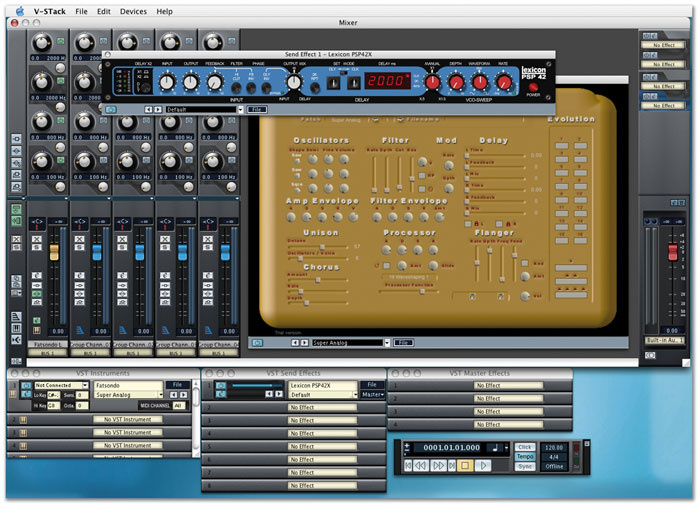700x507 pixels.
Task: Open edit (e) button on the third Group Channel
Action: pyautogui.click(x=165, y=276)
